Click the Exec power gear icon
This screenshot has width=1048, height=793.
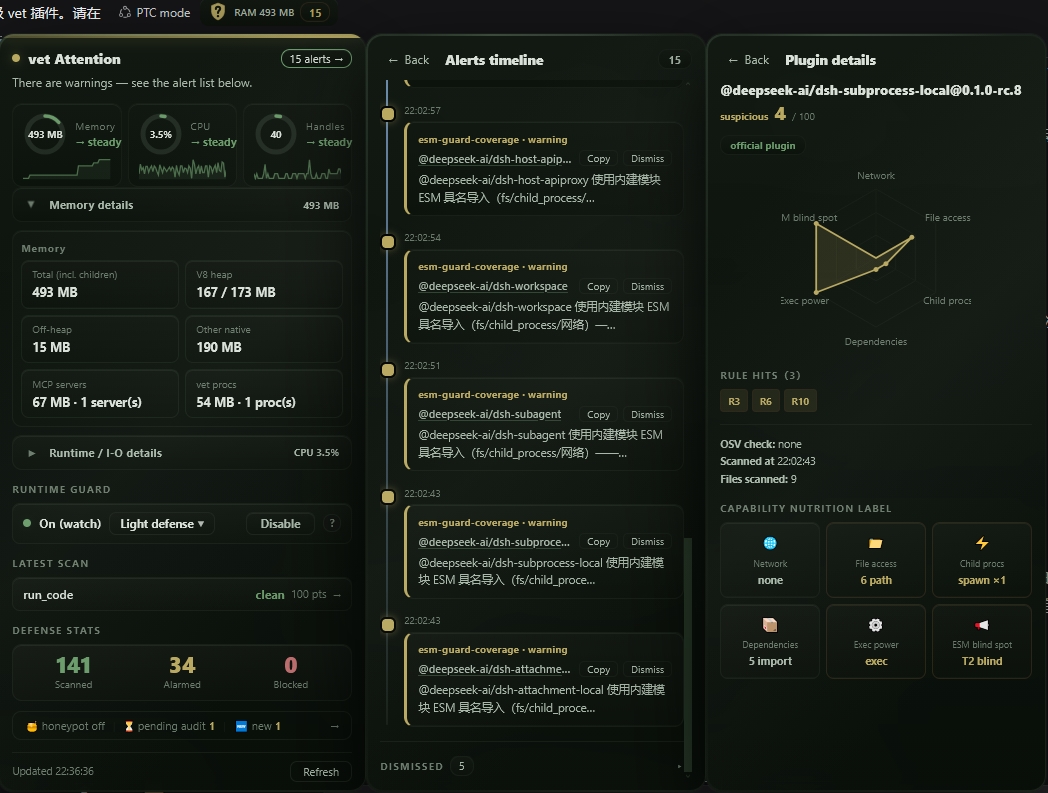(876, 625)
